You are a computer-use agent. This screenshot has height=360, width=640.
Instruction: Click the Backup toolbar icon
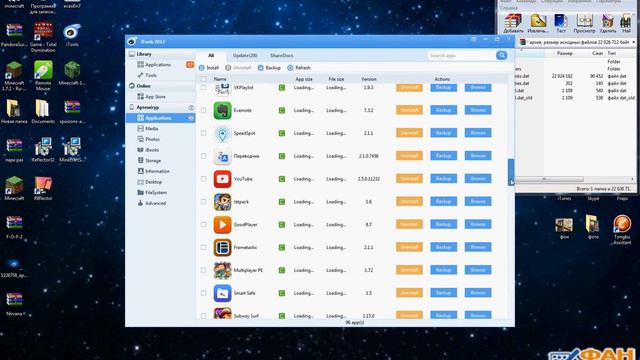coord(260,68)
